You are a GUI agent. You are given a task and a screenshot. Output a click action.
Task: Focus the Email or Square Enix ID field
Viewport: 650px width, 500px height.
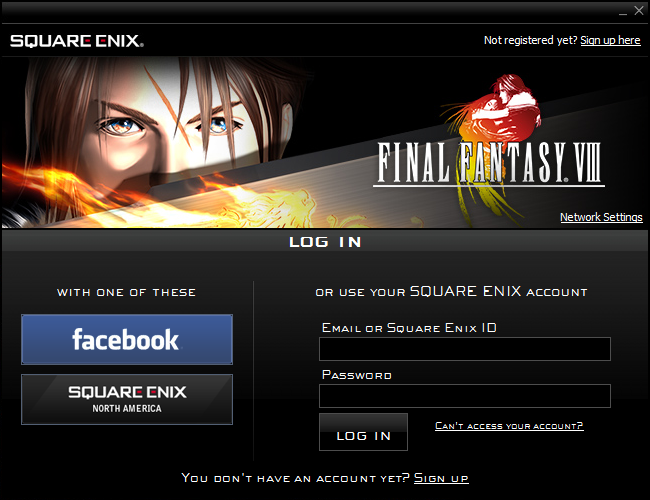(465, 349)
